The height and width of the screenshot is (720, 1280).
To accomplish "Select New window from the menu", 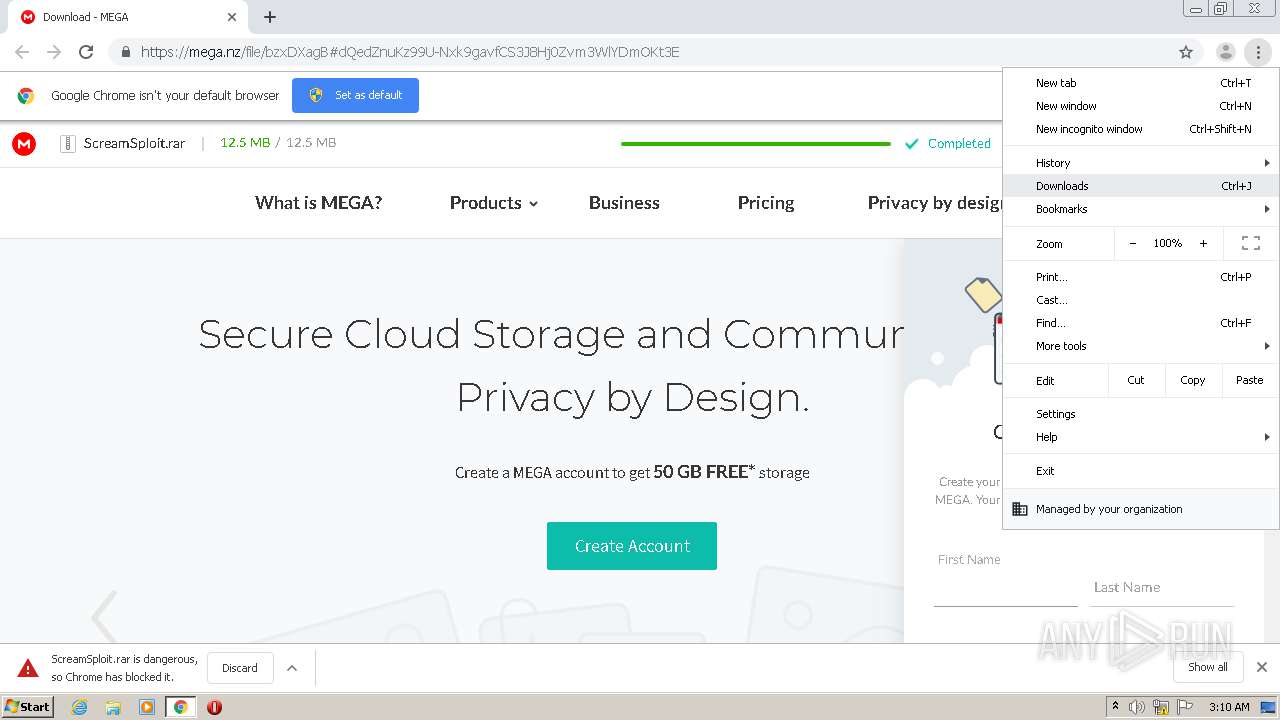I will coord(1141,106).
